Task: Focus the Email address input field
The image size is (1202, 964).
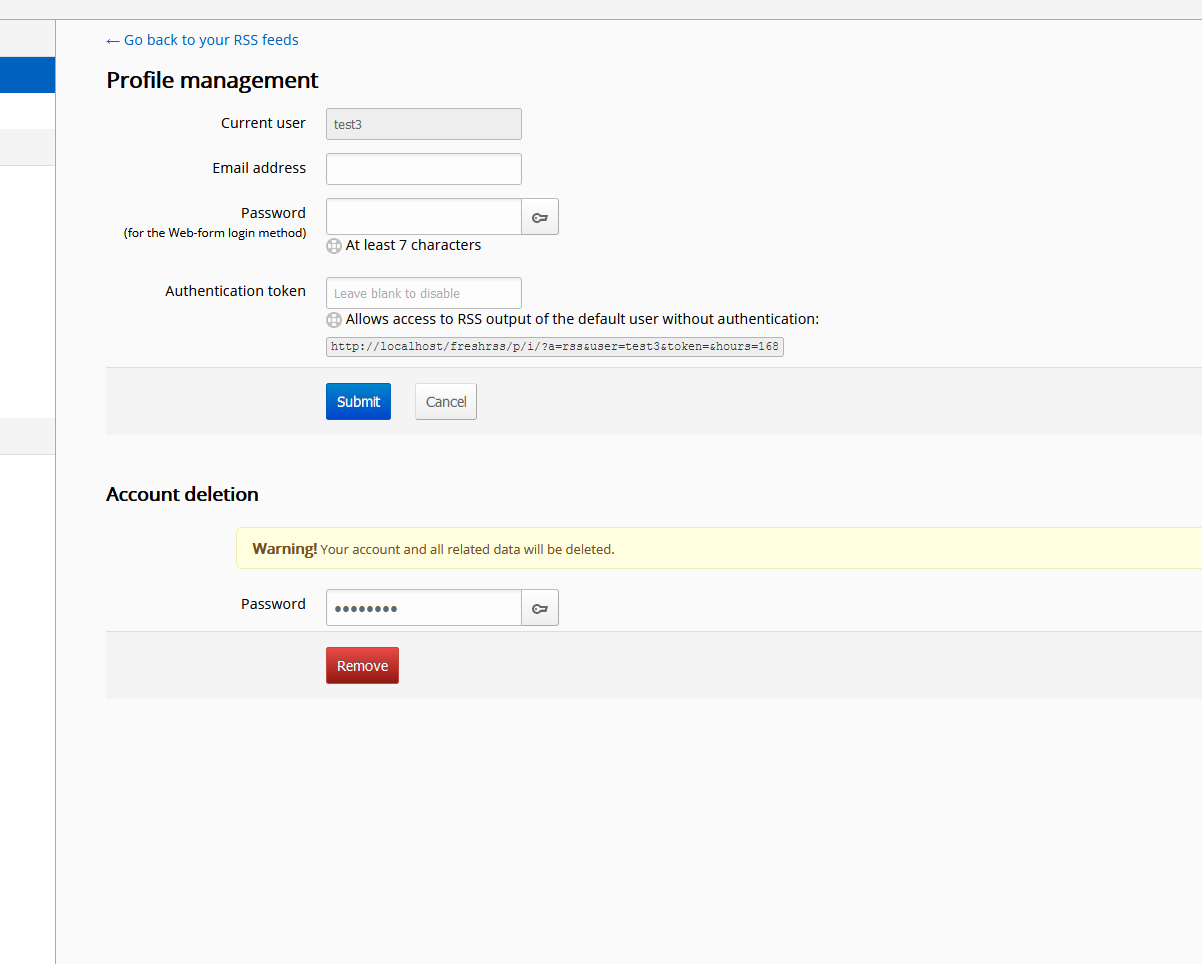Action: [424, 169]
